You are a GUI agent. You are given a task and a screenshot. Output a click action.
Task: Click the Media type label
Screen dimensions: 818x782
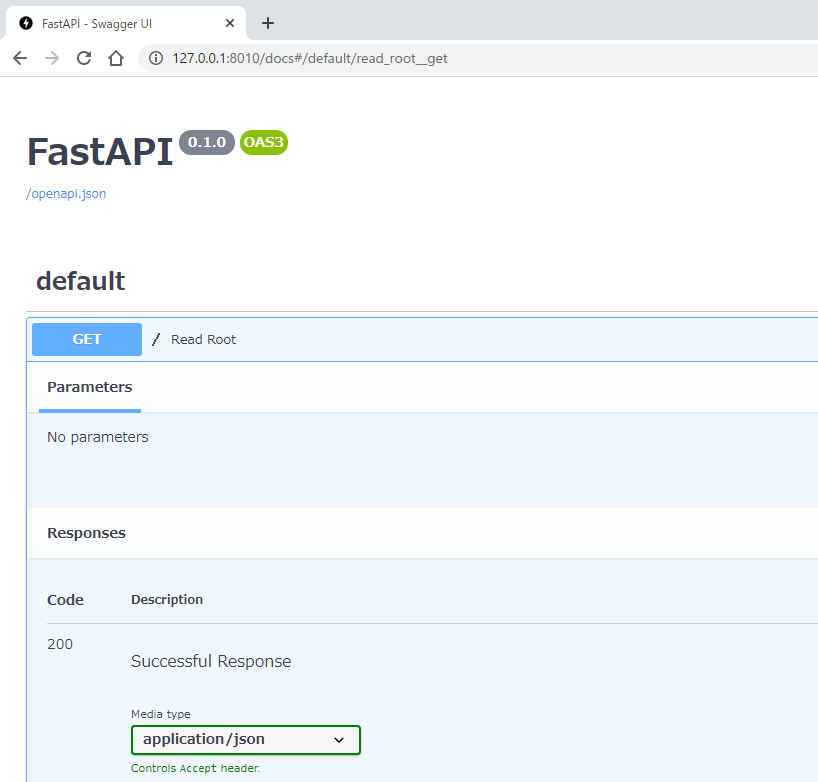pyautogui.click(x=161, y=714)
